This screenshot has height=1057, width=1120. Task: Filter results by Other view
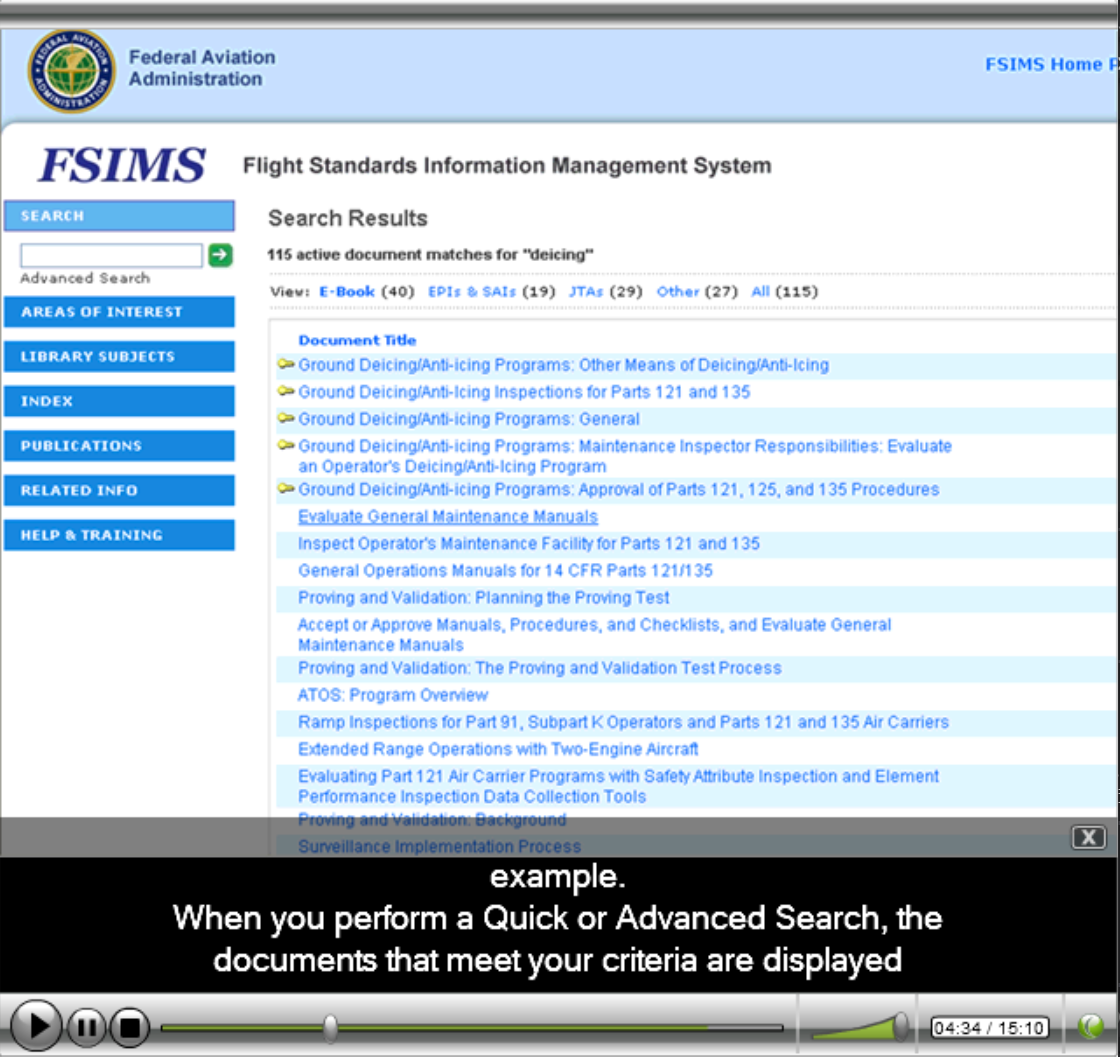pos(678,291)
